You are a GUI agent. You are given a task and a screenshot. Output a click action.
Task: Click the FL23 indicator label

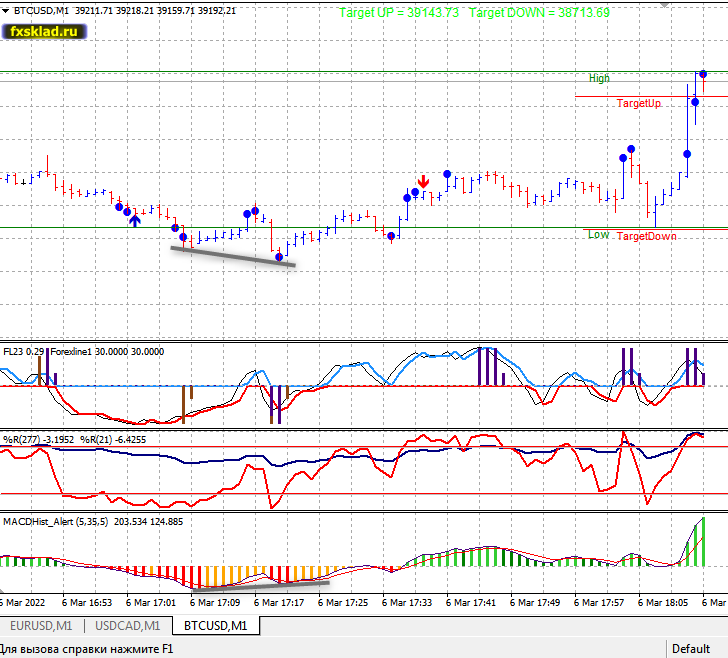[23, 352]
